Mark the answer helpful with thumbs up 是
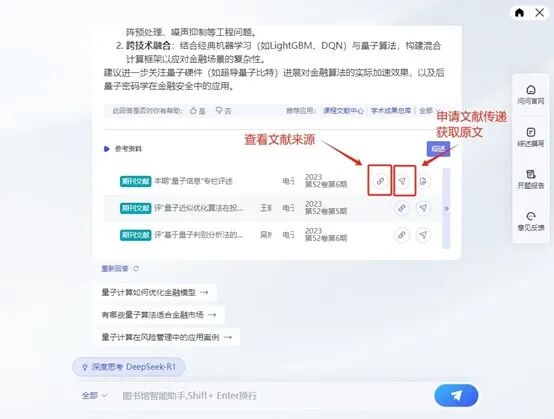Image resolution: width=554 pixels, height=419 pixels. tap(198, 111)
